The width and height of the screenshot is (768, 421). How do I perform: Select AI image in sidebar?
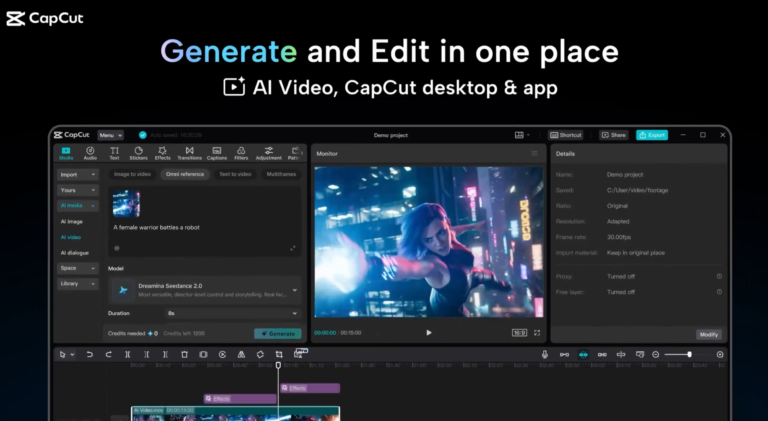click(x=72, y=221)
